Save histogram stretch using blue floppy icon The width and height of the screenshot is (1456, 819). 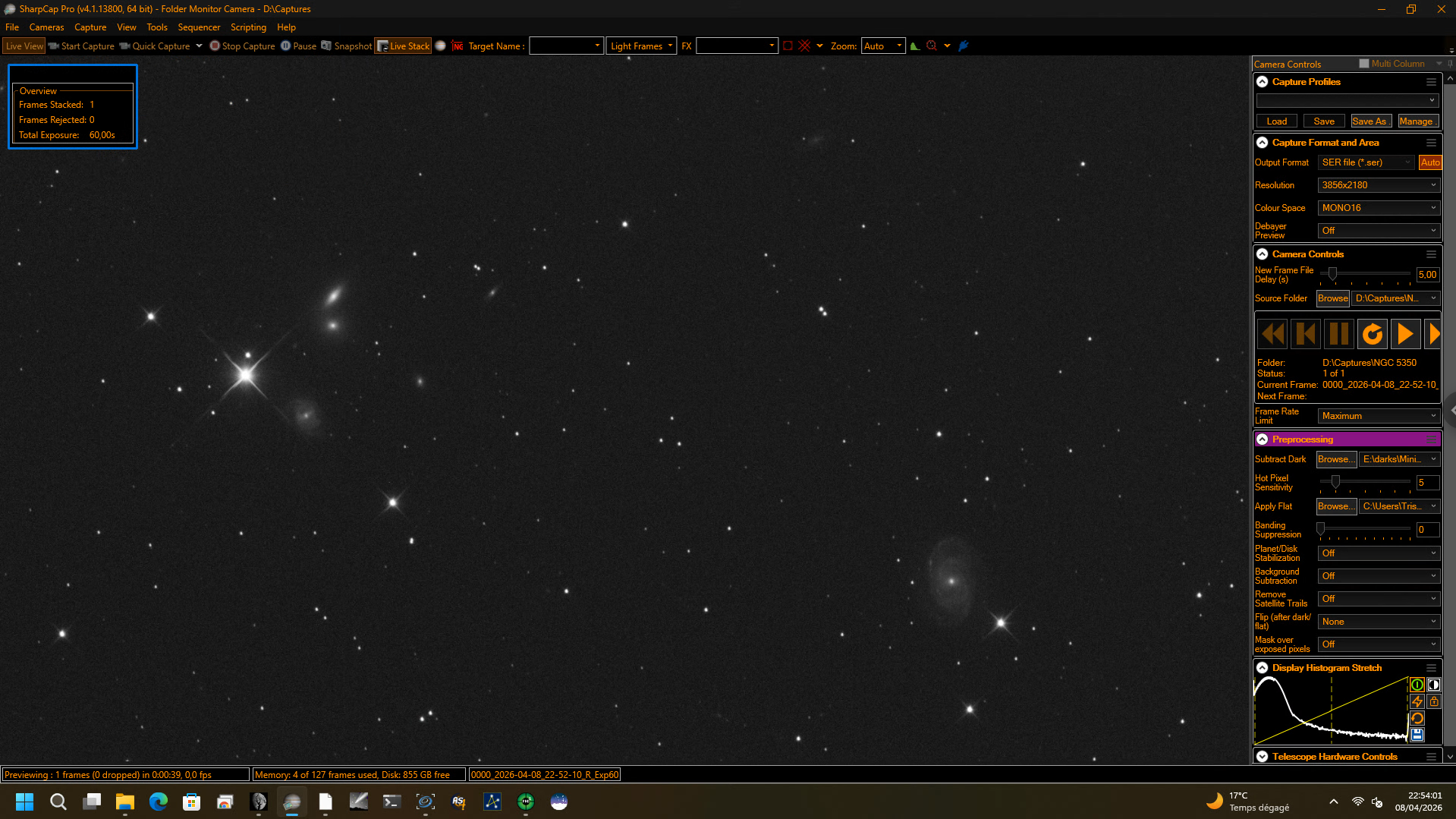1417,735
